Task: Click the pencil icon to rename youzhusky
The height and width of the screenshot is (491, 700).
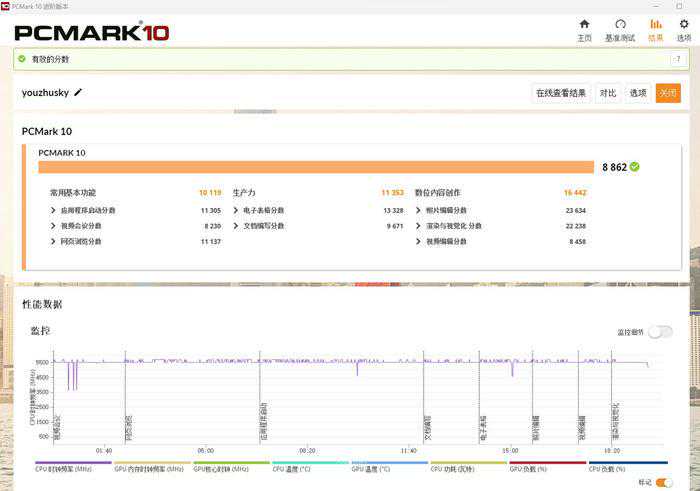Action: coord(78,92)
